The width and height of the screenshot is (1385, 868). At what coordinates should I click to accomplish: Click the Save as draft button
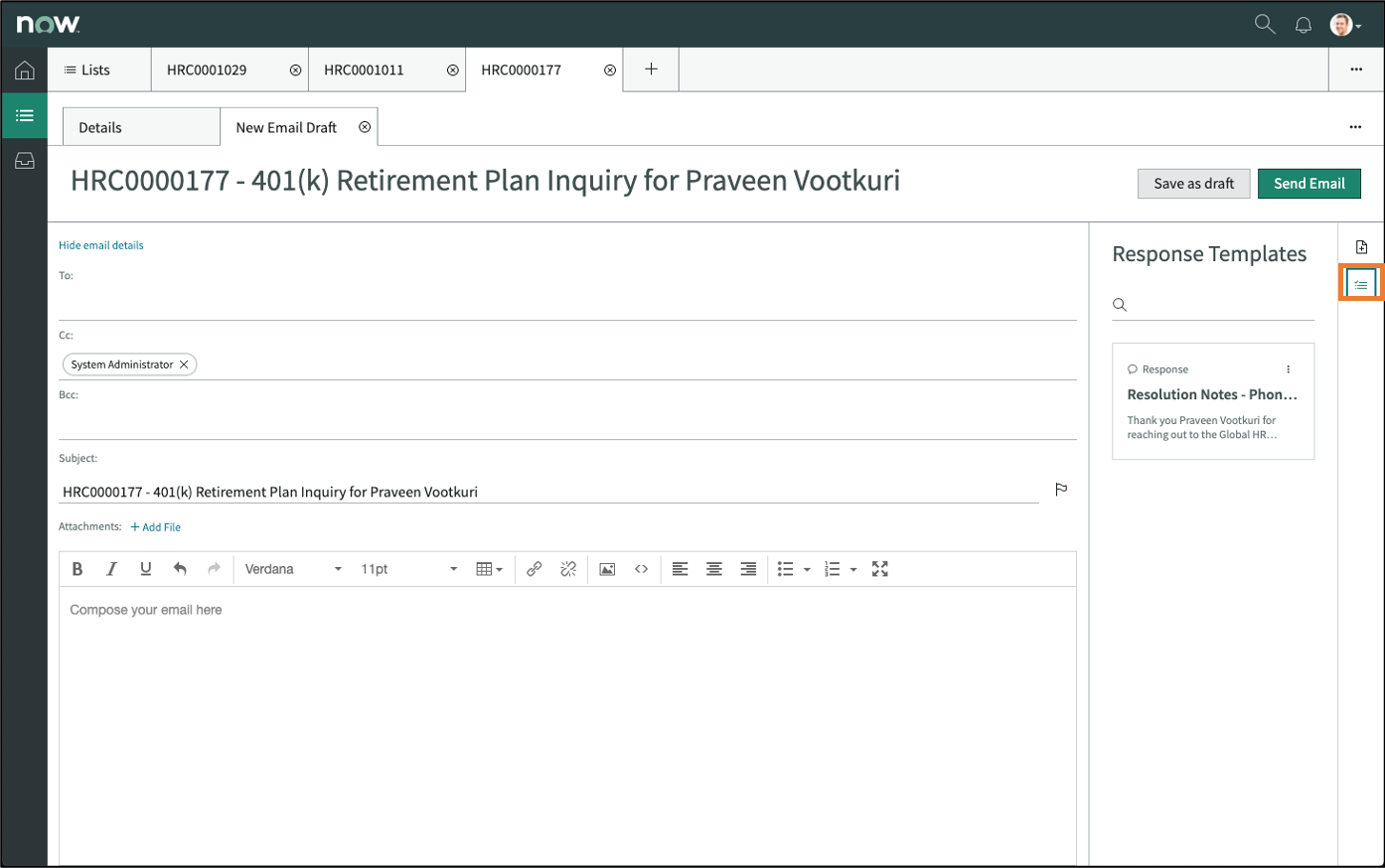point(1193,184)
